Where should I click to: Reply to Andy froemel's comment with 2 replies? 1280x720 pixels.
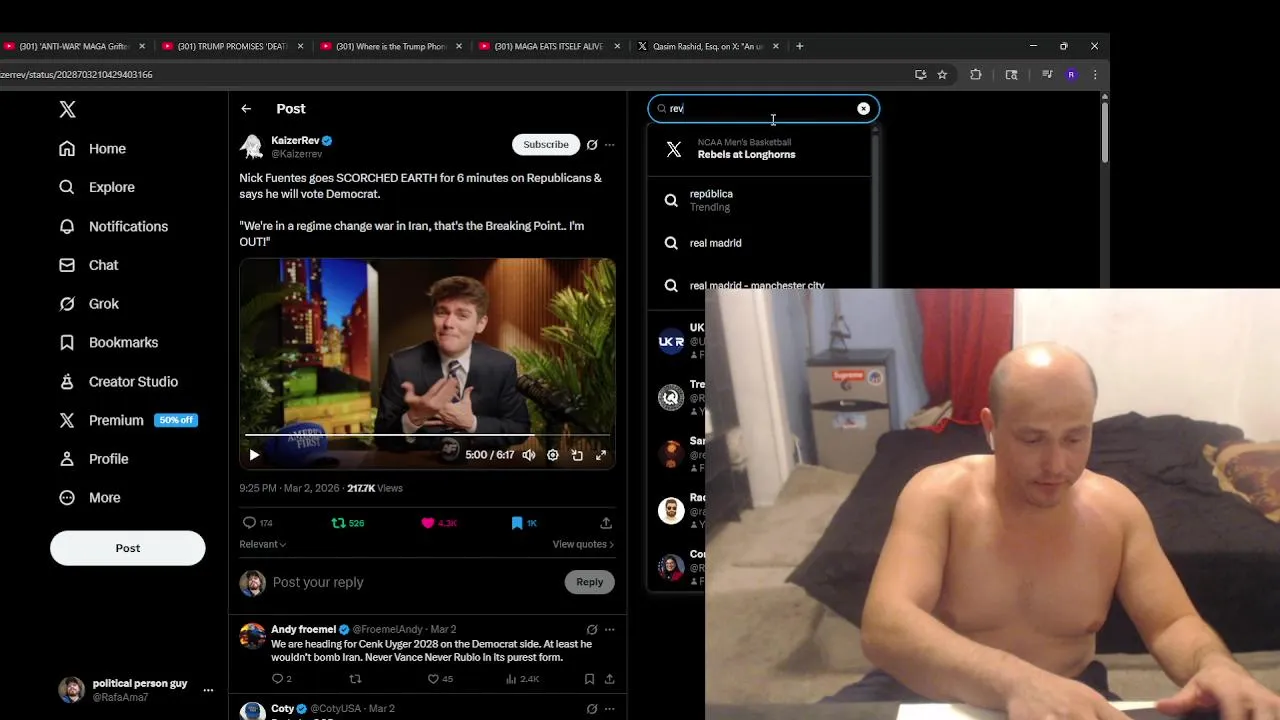[281, 679]
